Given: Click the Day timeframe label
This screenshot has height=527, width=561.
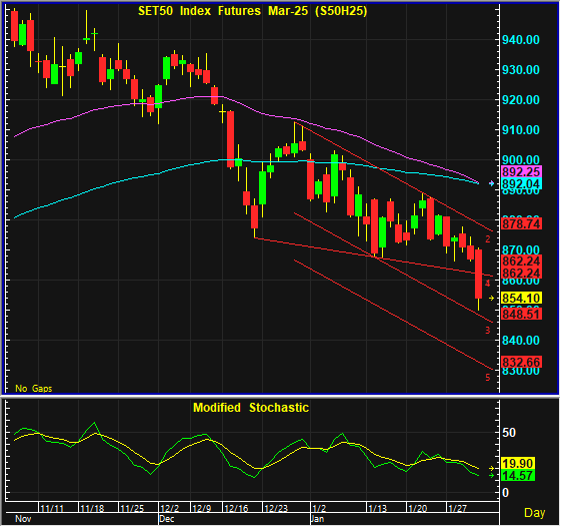Looking at the screenshot, I should (535, 513).
